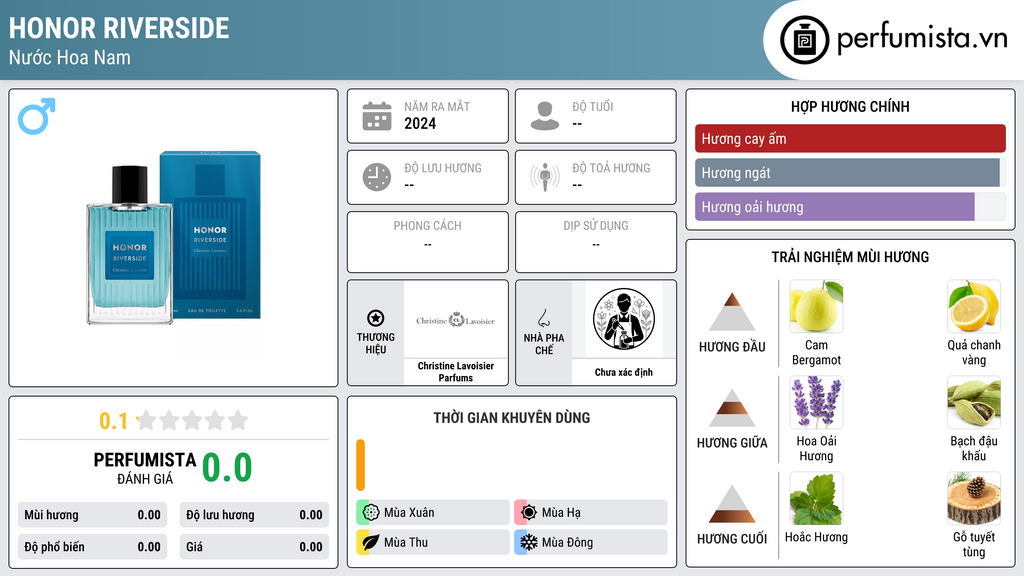Open the Quả chanh vàng note image
1024x576 pixels.
tap(974, 306)
